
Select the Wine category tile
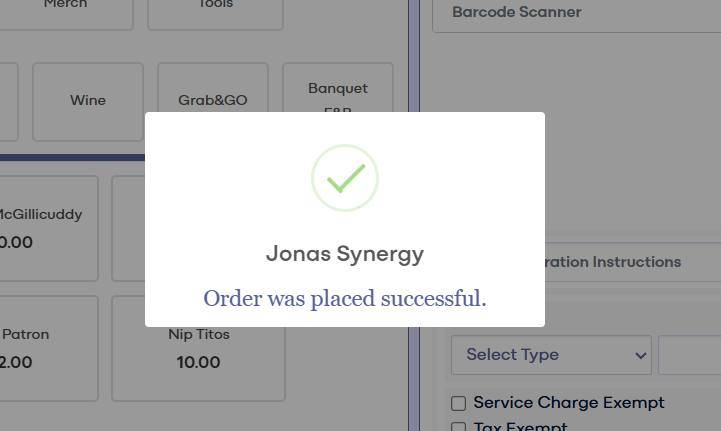pos(88,101)
